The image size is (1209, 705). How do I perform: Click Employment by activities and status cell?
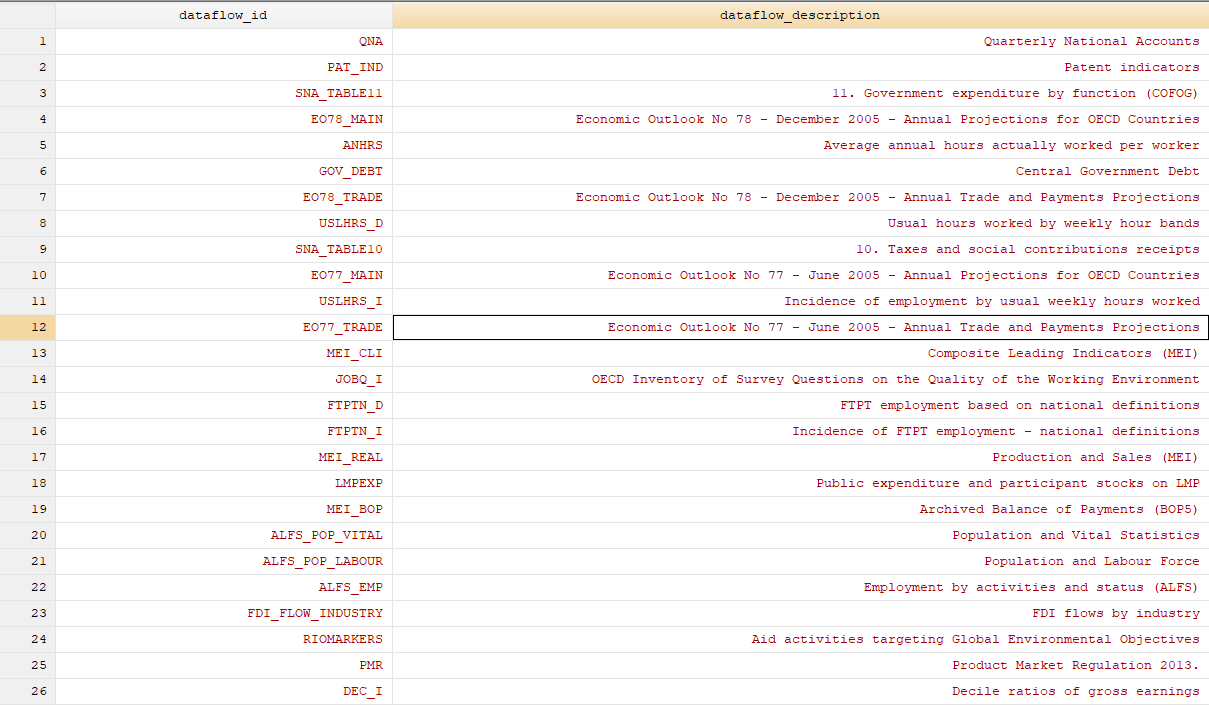click(x=800, y=587)
